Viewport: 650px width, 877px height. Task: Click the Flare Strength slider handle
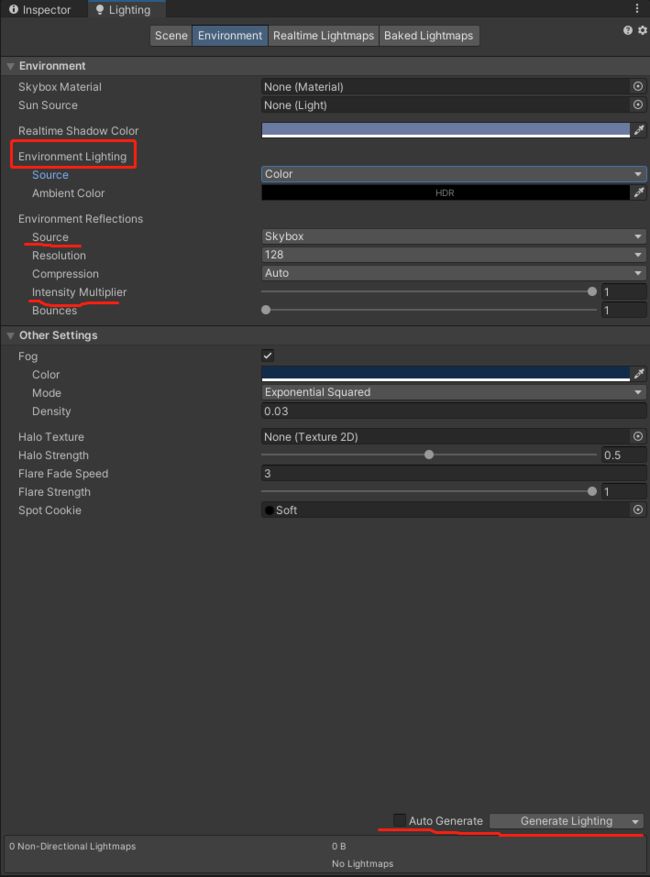592,491
